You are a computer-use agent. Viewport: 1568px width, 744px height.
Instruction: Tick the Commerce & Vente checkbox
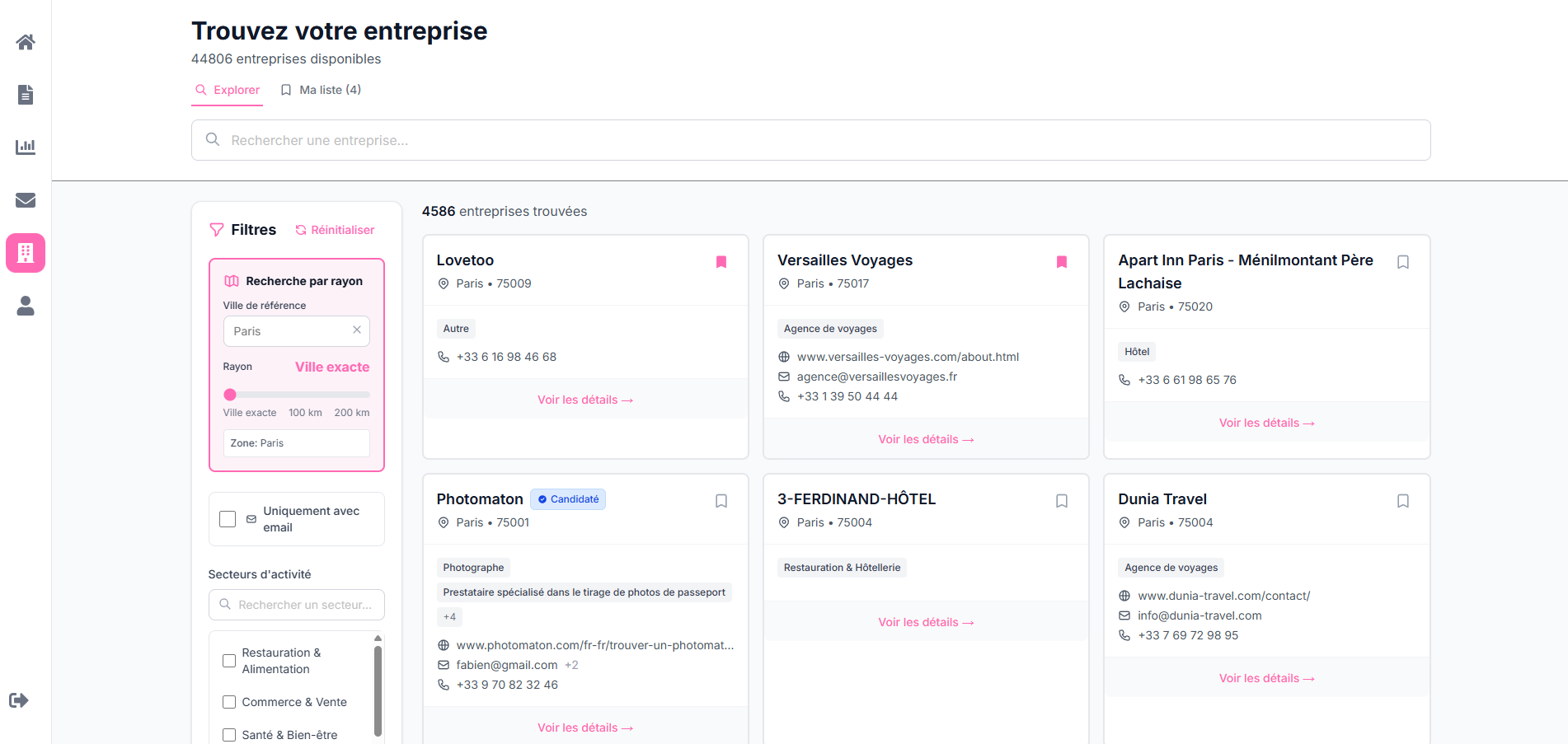click(229, 702)
